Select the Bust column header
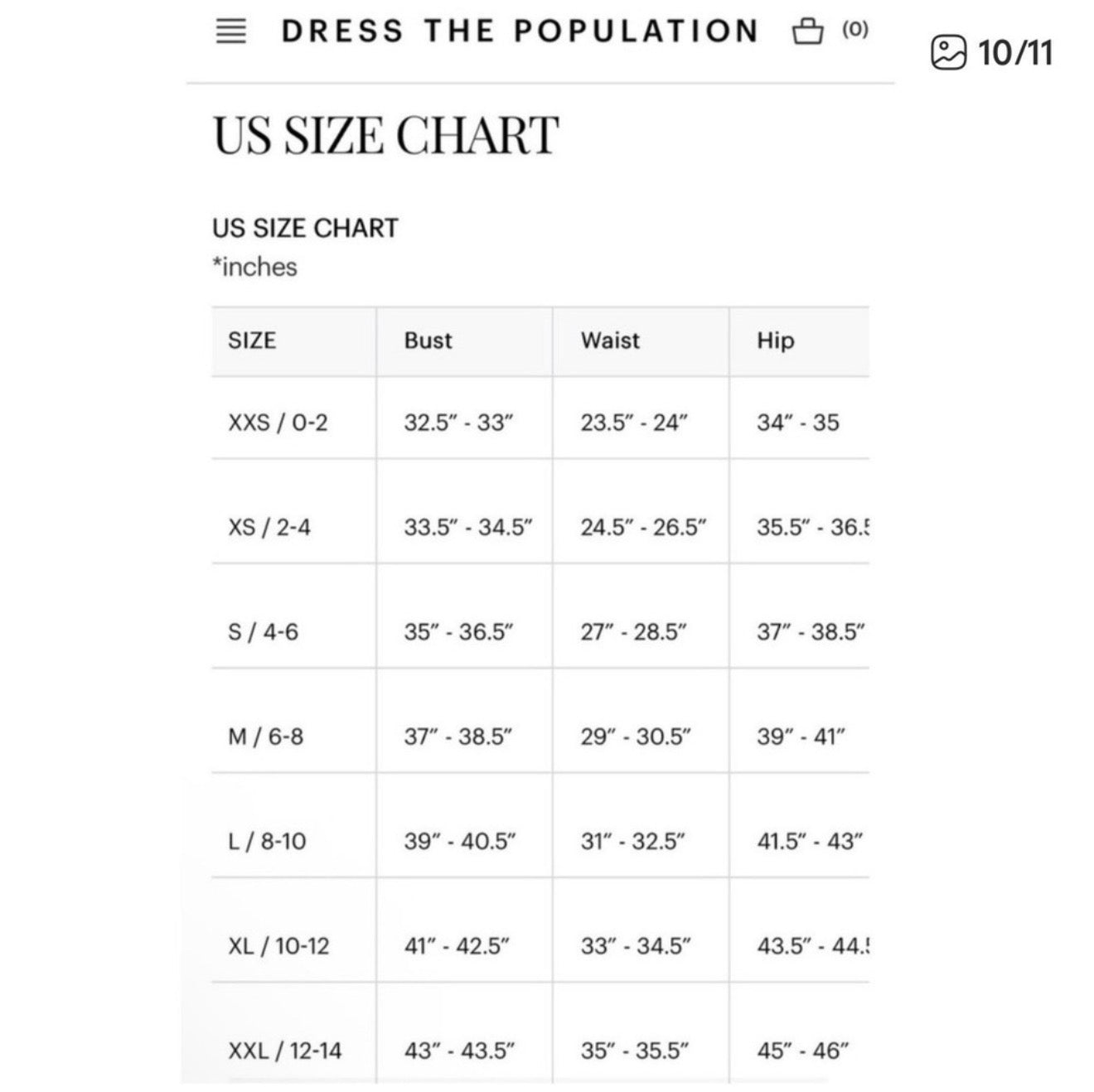The width and height of the screenshot is (1094, 1092). [x=428, y=341]
